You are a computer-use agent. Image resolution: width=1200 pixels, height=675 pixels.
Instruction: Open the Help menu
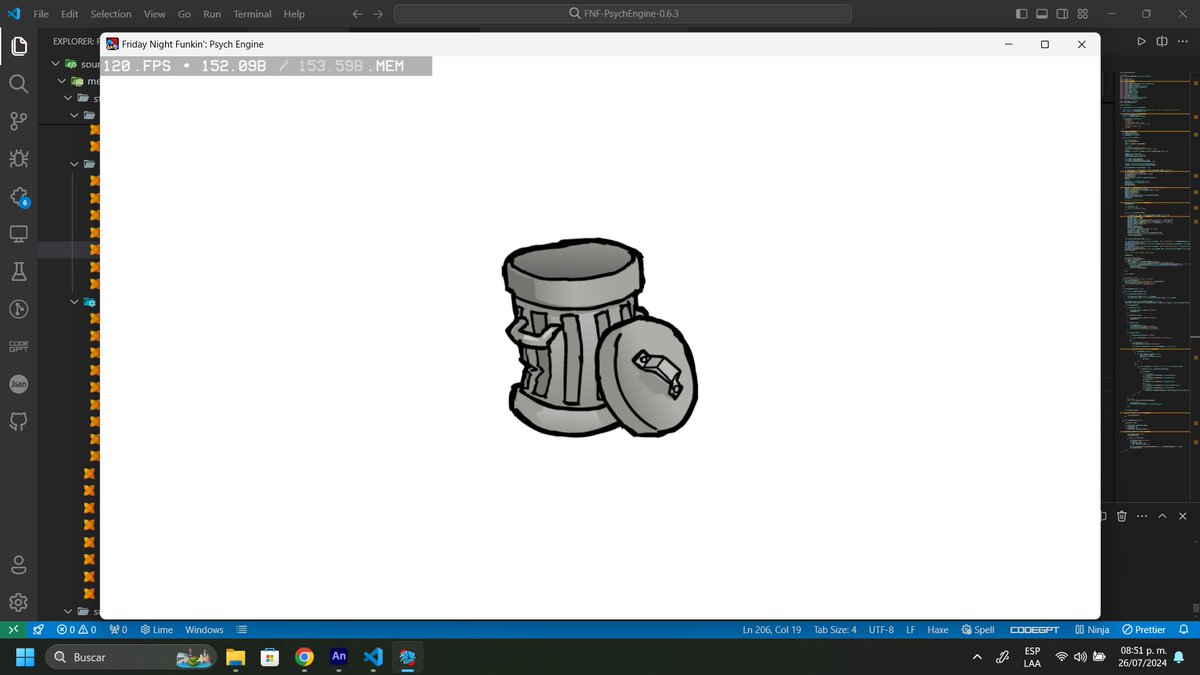point(294,14)
